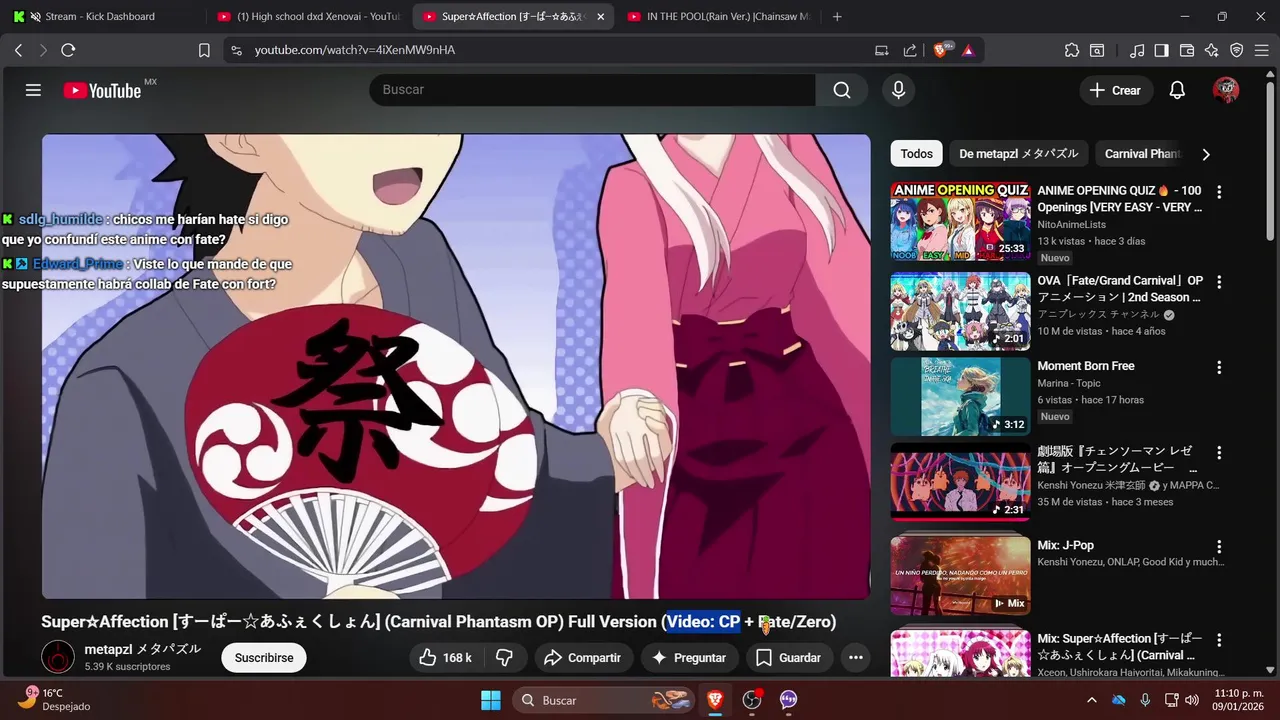Open Mix: J-Pop thumbnail
The image size is (1280, 720).
tap(960, 576)
